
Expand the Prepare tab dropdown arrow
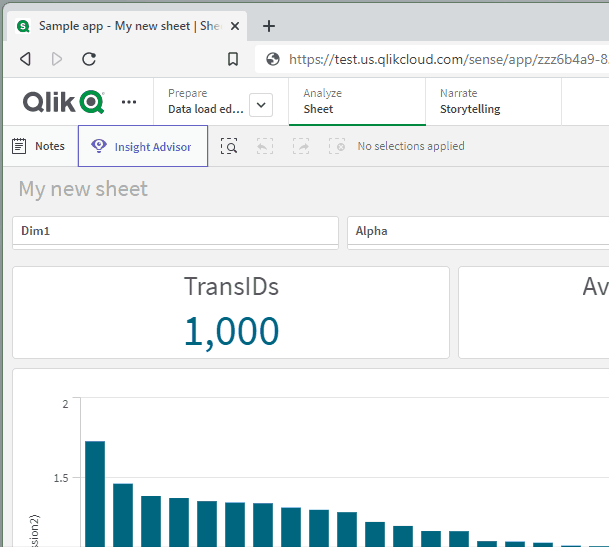click(x=261, y=103)
